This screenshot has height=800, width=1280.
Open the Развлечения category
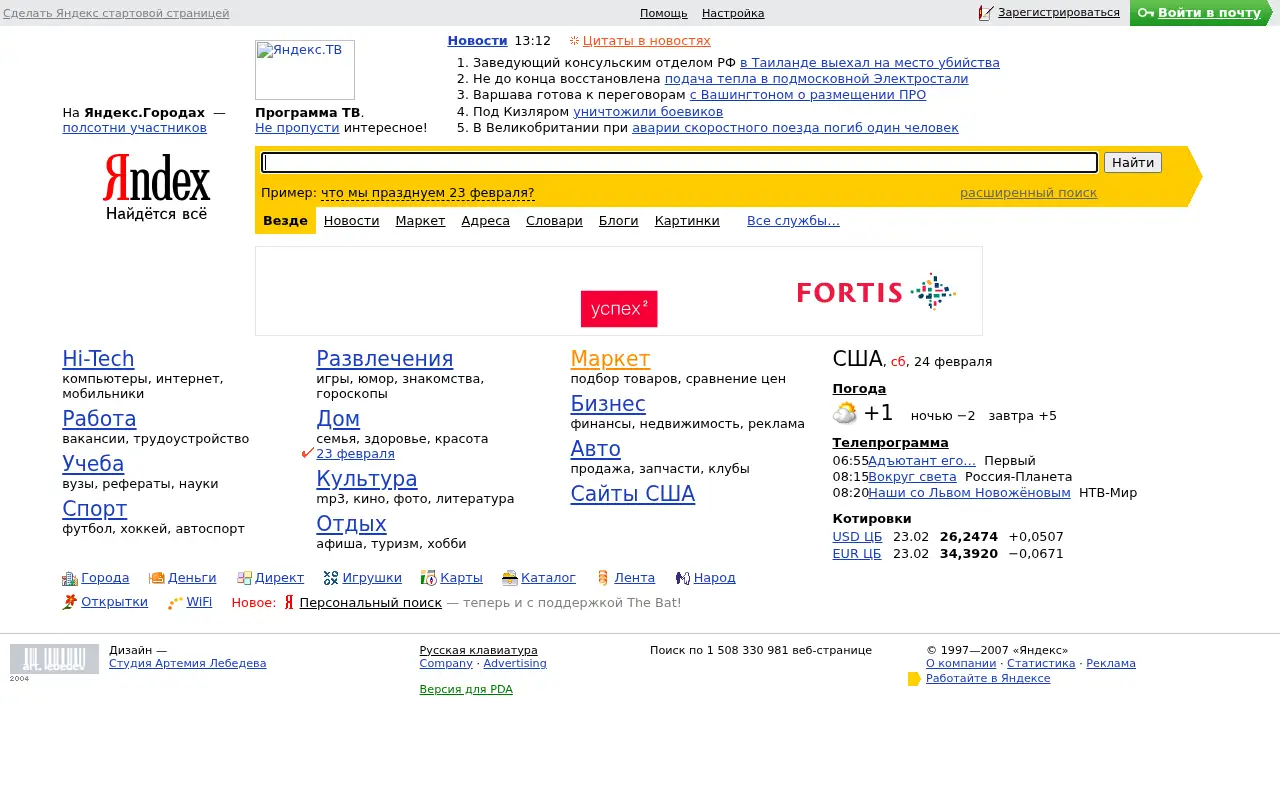(385, 359)
